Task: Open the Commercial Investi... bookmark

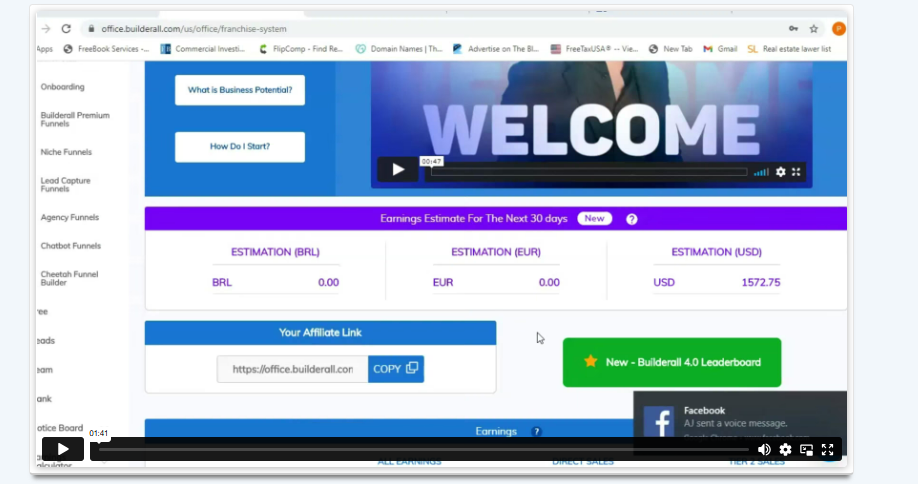Action: click(203, 49)
